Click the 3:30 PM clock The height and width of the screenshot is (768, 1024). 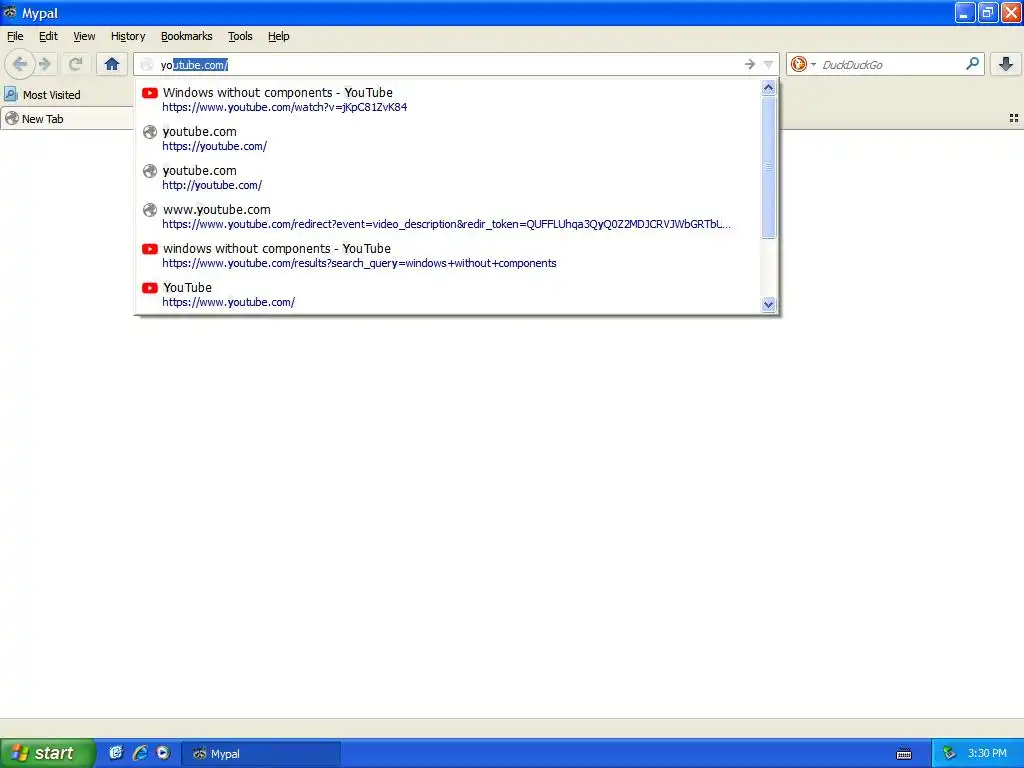coord(987,753)
